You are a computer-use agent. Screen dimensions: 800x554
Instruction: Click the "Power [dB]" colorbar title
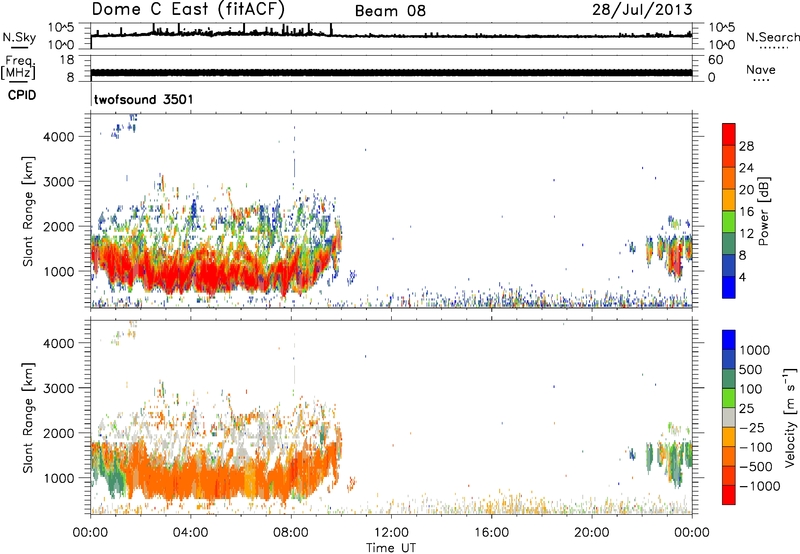[x=763, y=211]
